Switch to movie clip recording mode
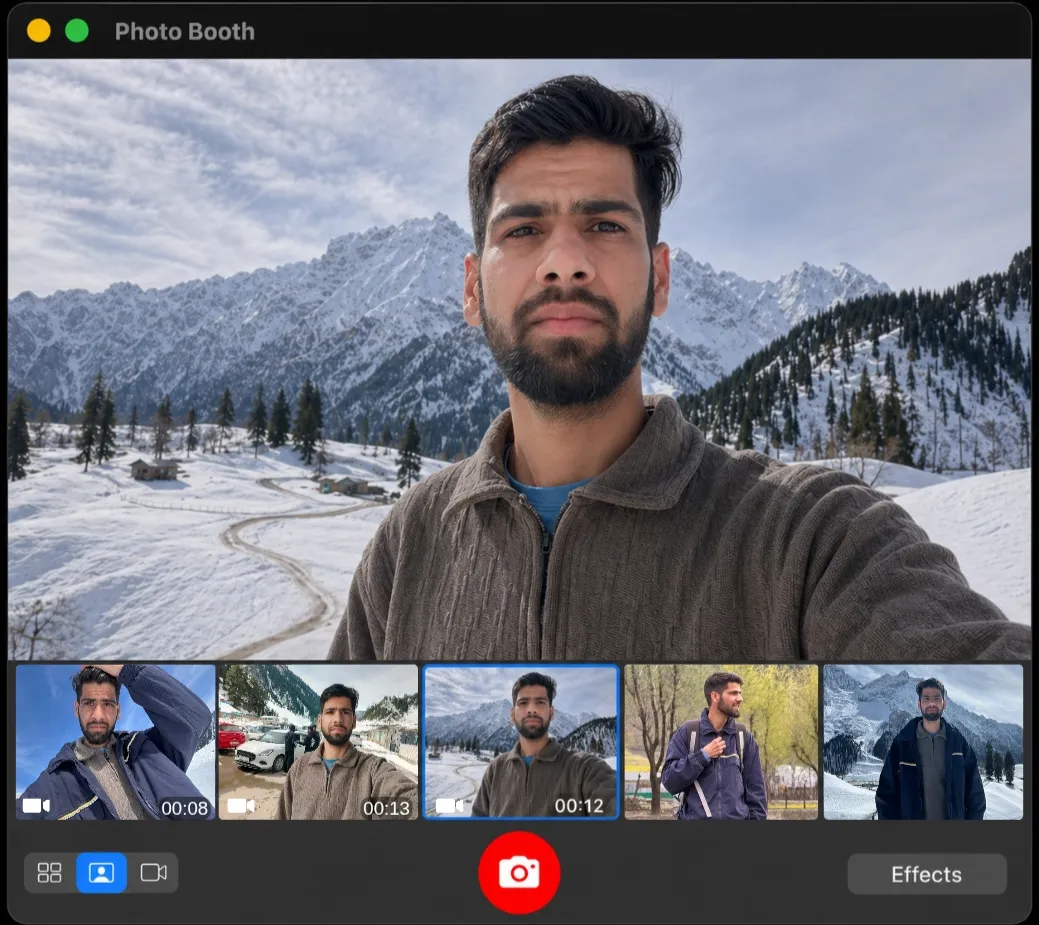1039x925 pixels. (153, 873)
